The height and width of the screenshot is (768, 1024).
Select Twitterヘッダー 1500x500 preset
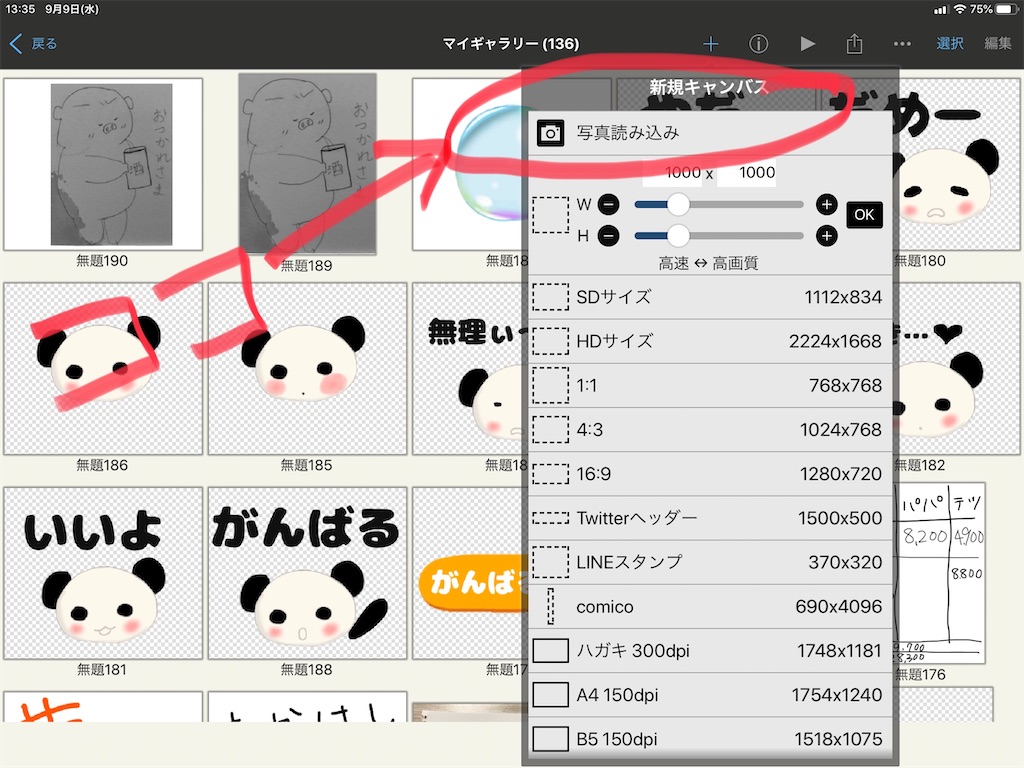(x=710, y=518)
